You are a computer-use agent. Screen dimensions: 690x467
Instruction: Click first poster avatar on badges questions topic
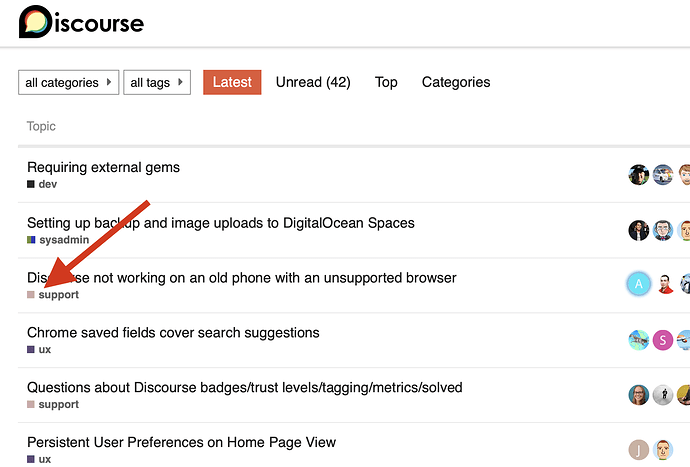pos(639,395)
